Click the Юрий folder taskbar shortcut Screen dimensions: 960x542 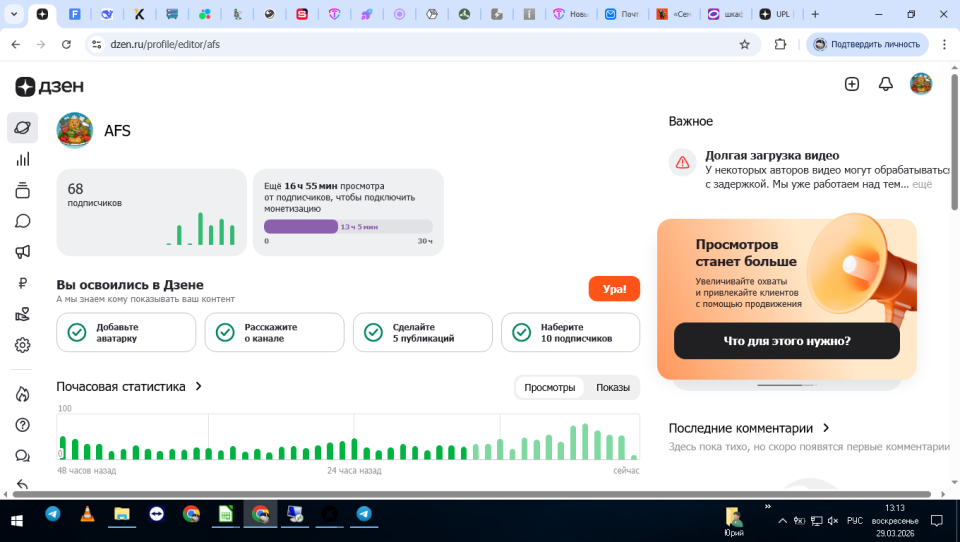(733, 521)
